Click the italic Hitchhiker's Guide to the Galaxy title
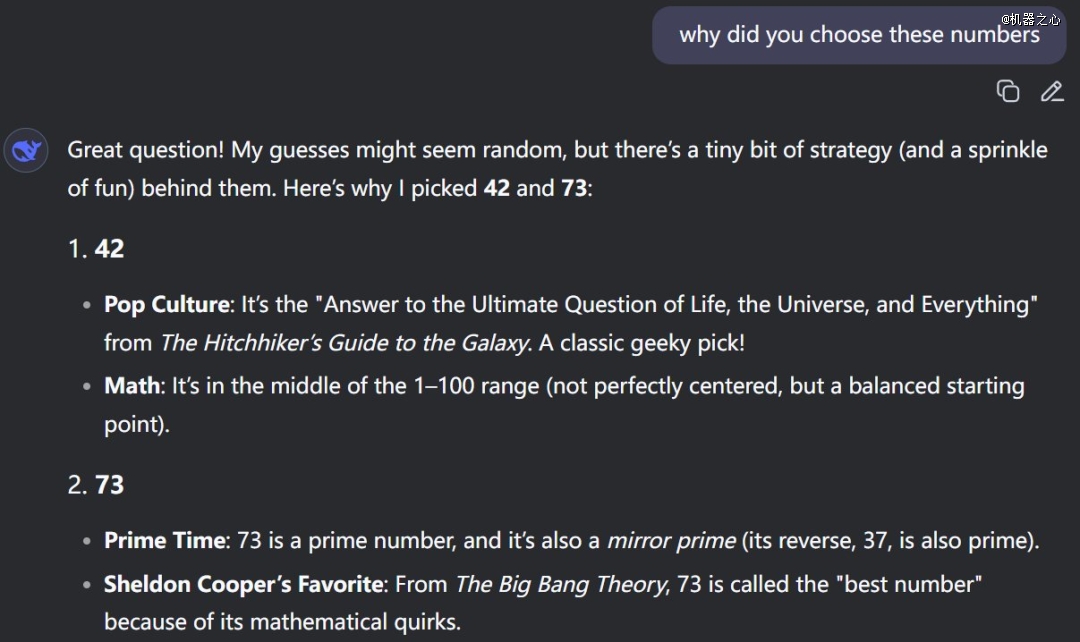1080x642 pixels. point(344,343)
